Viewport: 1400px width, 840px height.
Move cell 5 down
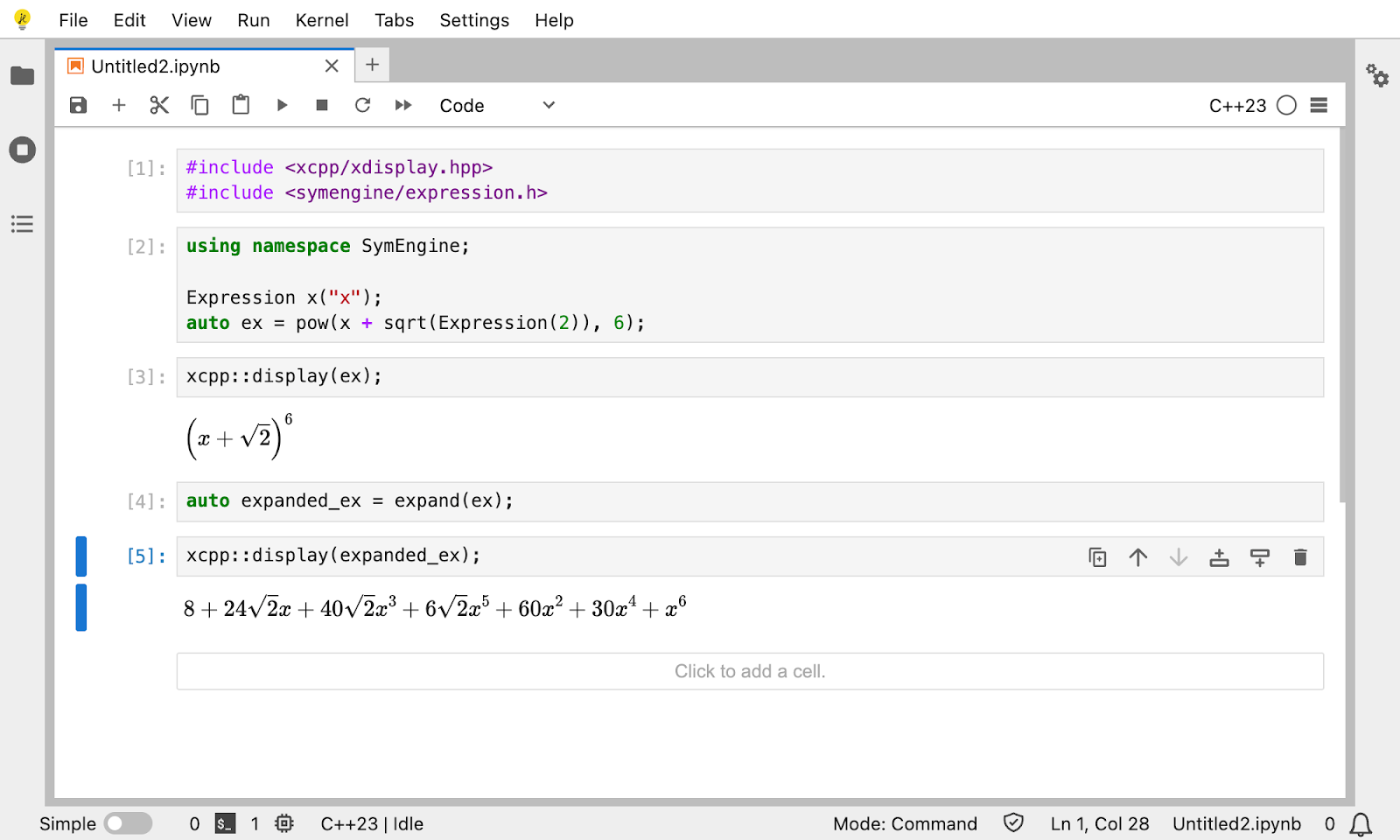pos(1179,557)
